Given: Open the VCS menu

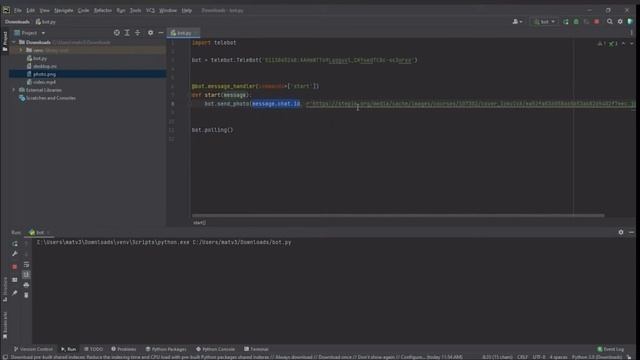Looking at the screenshot, I should (150, 10).
